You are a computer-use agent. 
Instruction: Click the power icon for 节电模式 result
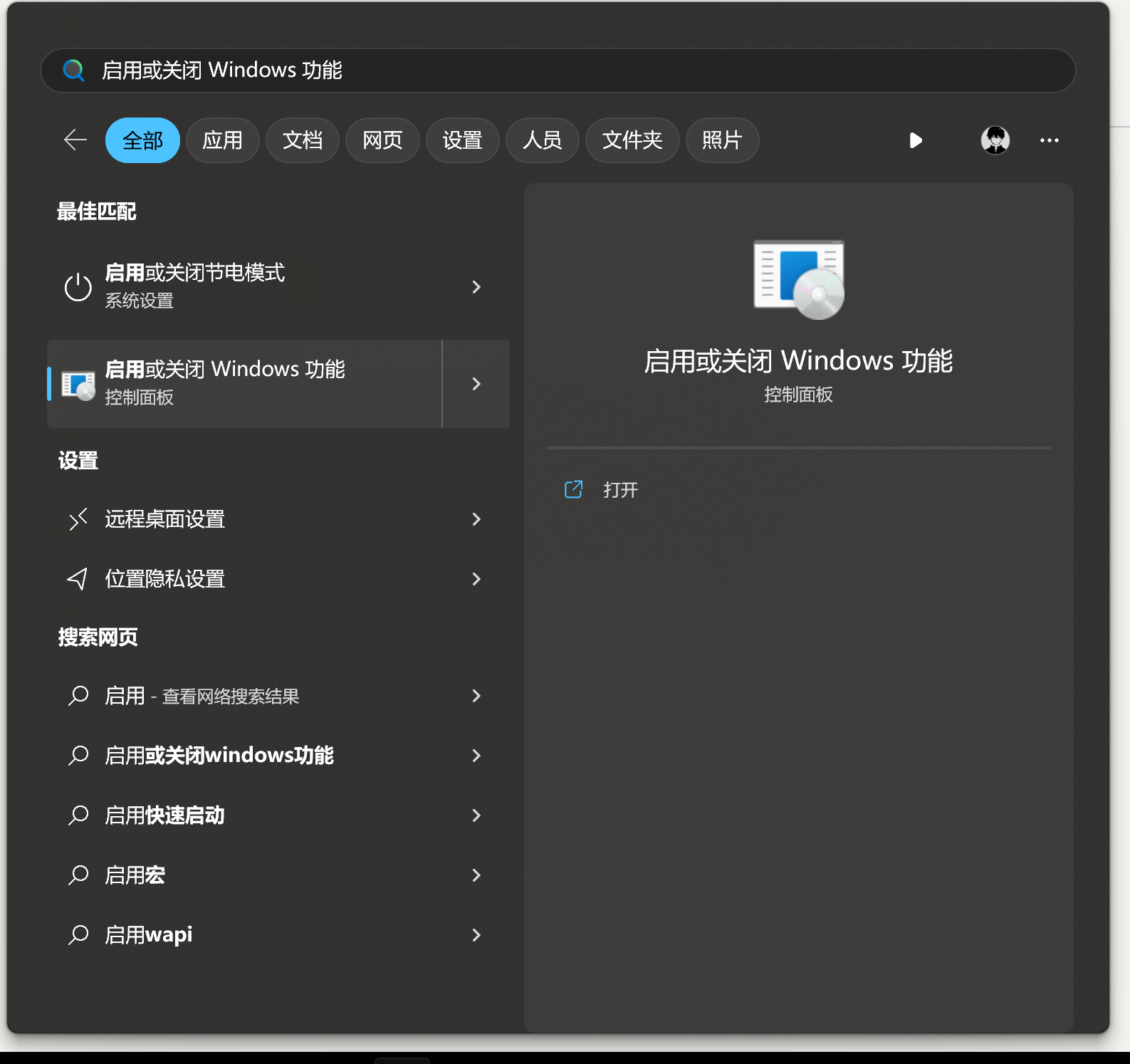click(x=78, y=287)
